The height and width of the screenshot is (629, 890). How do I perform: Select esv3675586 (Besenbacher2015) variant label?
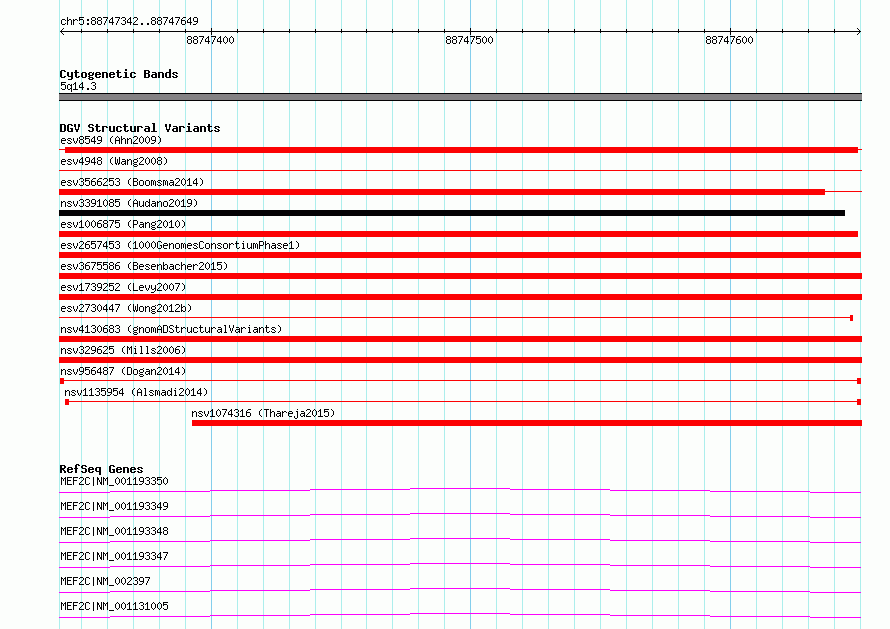tap(144, 266)
